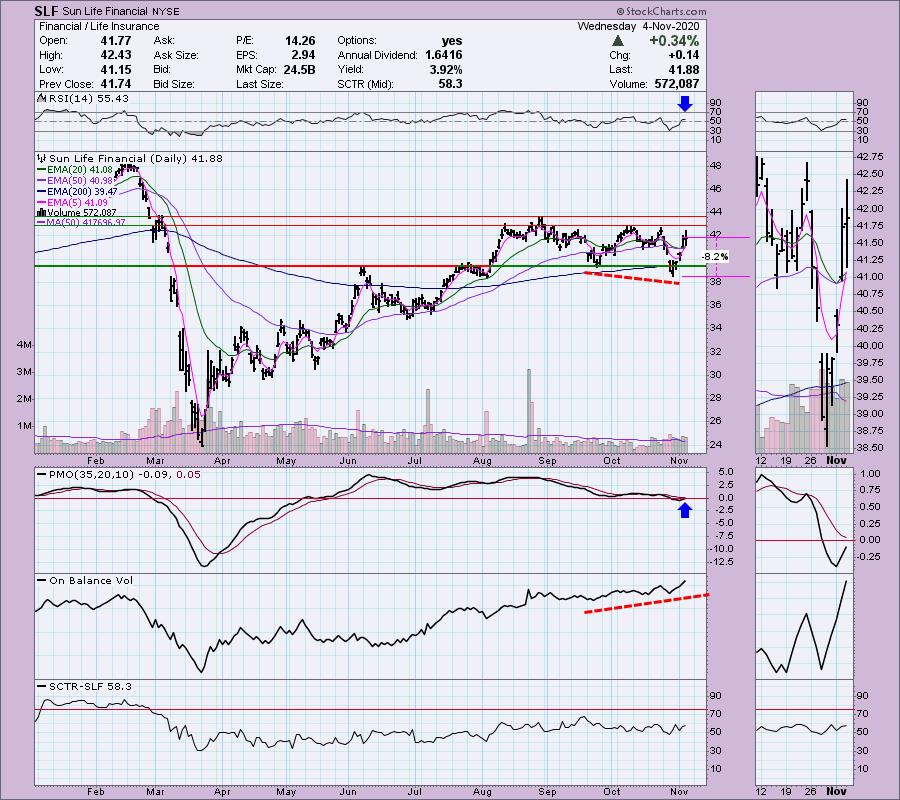
Task: Click the -8.2% measurement label
Action: click(x=715, y=257)
